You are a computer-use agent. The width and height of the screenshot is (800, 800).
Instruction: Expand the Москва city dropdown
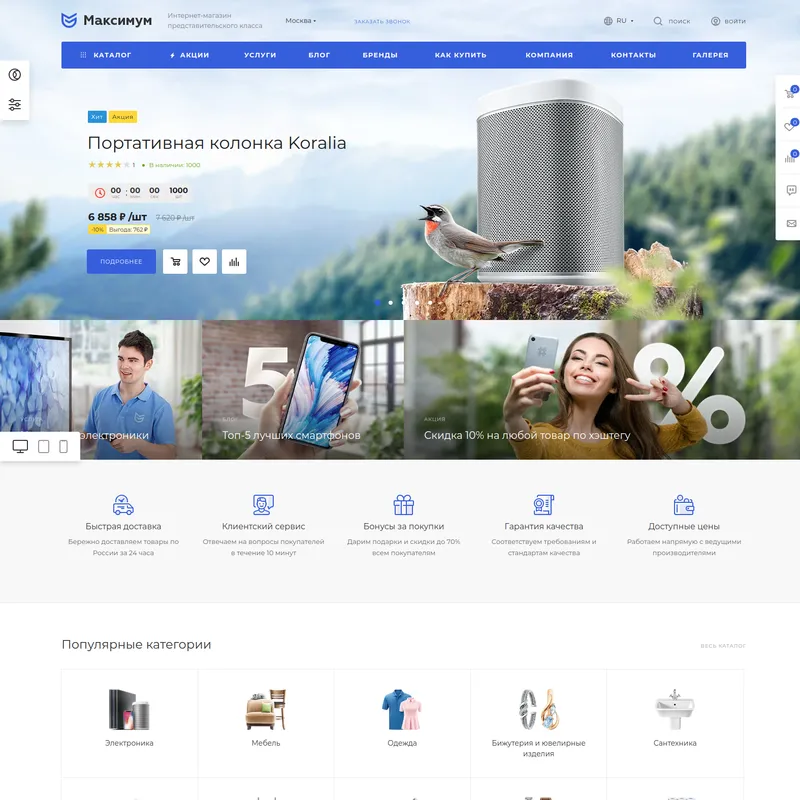300,21
